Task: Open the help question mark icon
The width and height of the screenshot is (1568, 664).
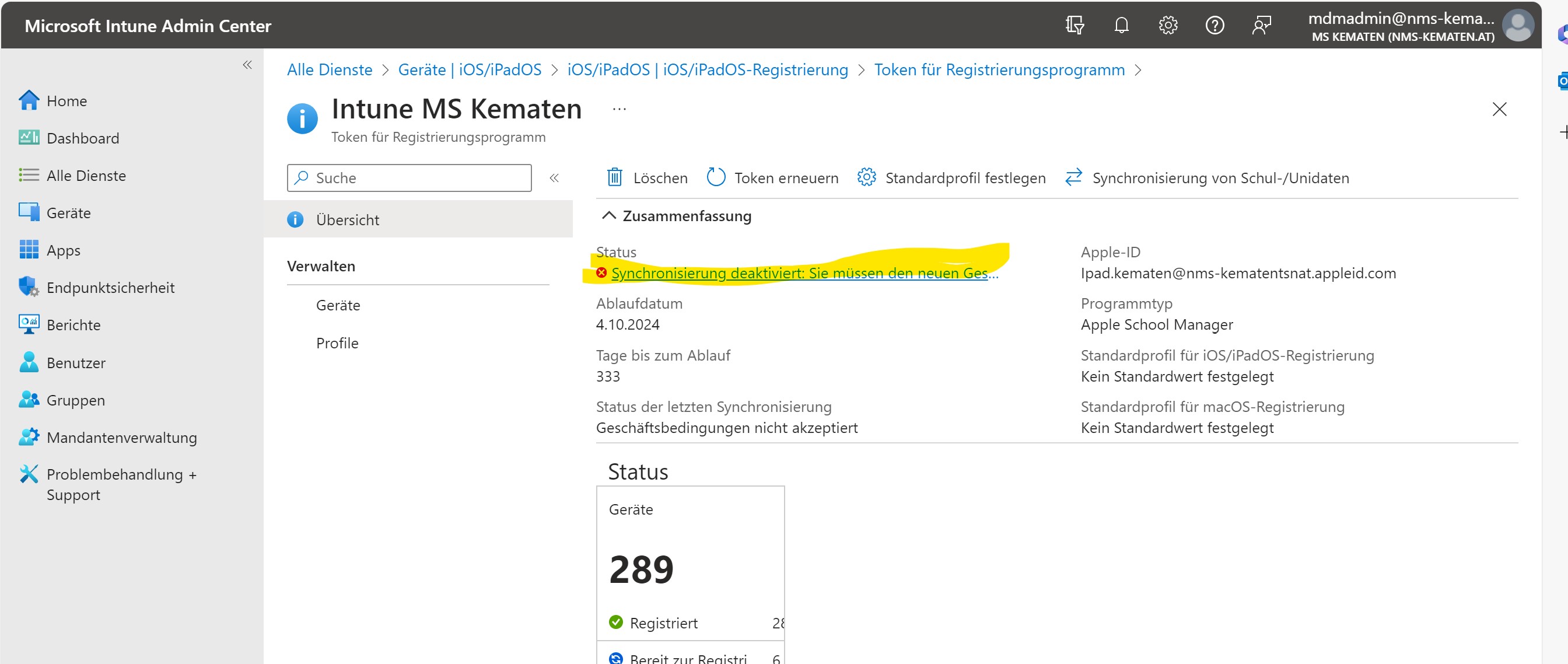Action: click(1214, 26)
